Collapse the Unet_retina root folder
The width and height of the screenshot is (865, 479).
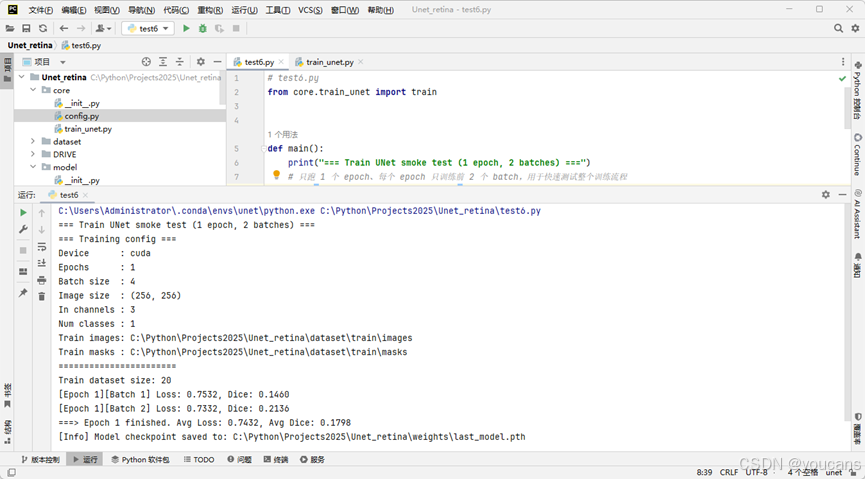coord(22,77)
